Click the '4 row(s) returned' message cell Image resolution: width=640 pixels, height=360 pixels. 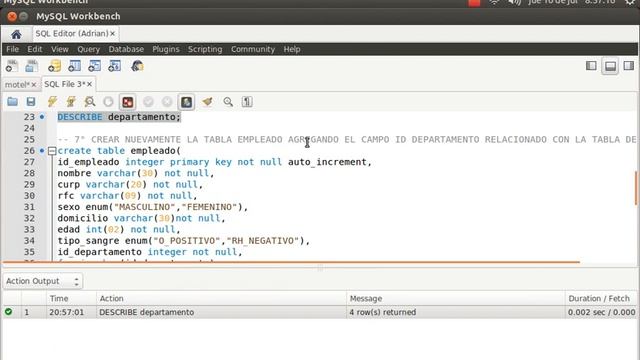click(382, 312)
